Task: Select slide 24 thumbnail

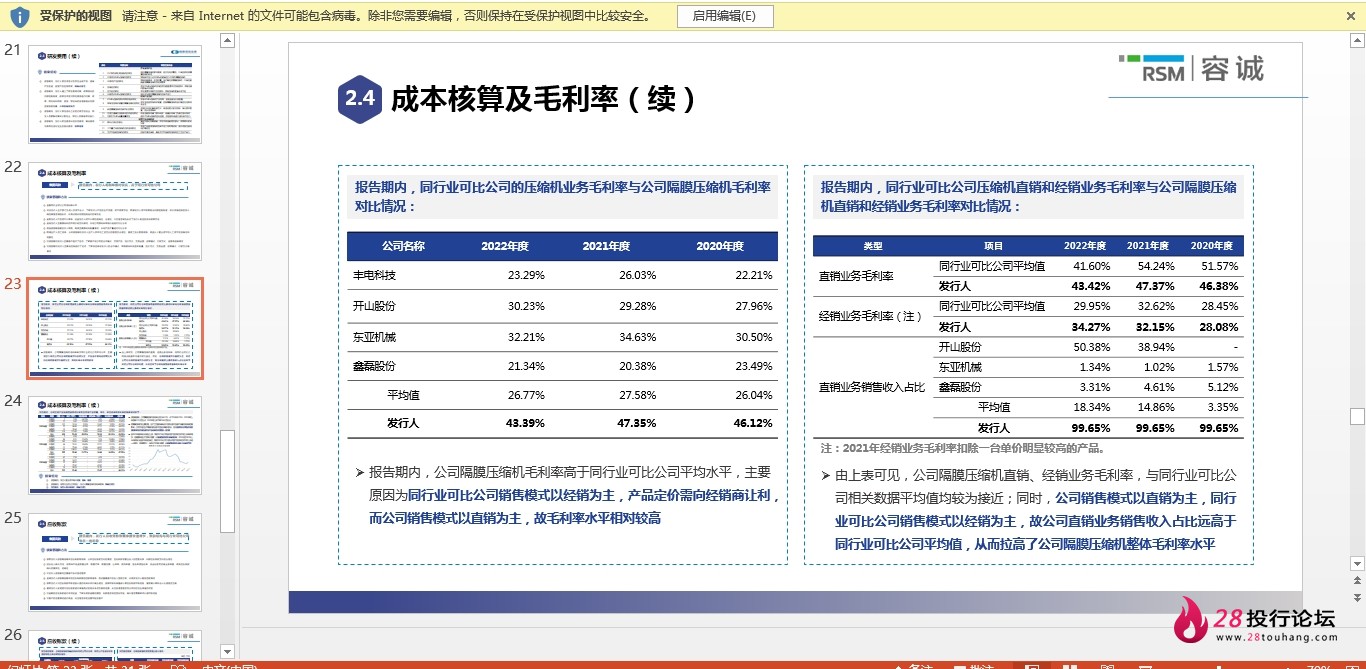Action: (x=115, y=445)
